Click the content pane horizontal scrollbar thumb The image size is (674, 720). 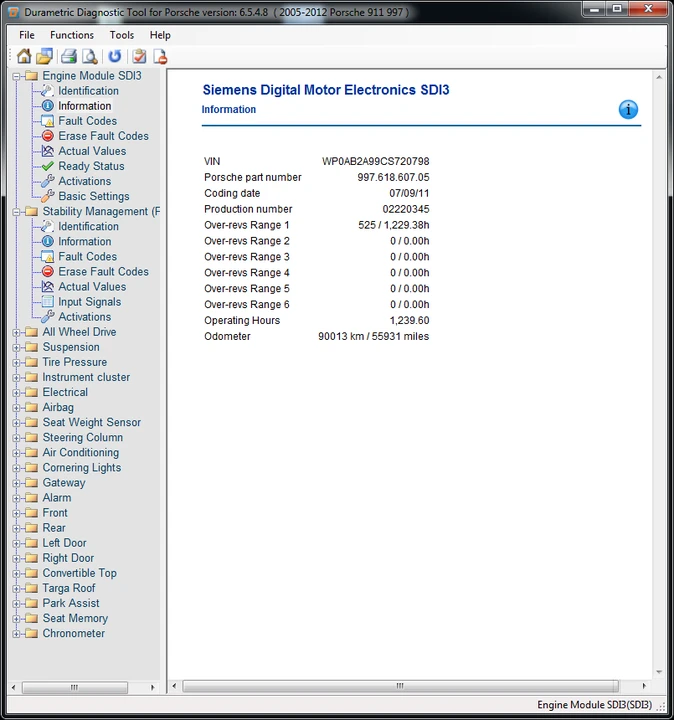click(x=400, y=686)
